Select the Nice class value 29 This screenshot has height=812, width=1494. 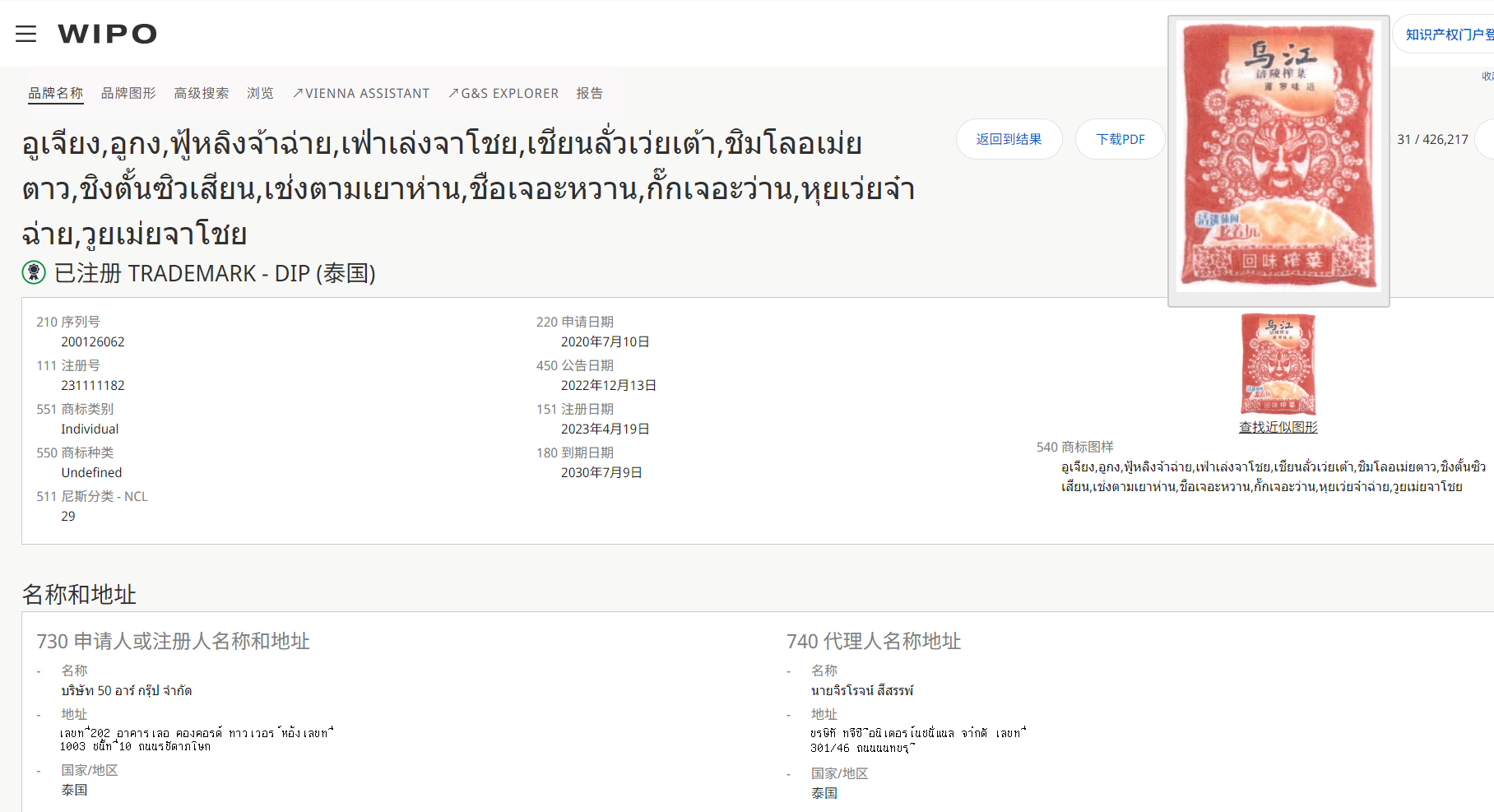click(68, 516)
